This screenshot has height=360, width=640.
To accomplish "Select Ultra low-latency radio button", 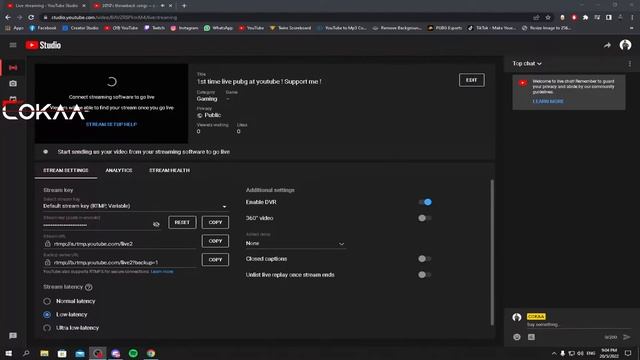I will (x=47, y=328).
